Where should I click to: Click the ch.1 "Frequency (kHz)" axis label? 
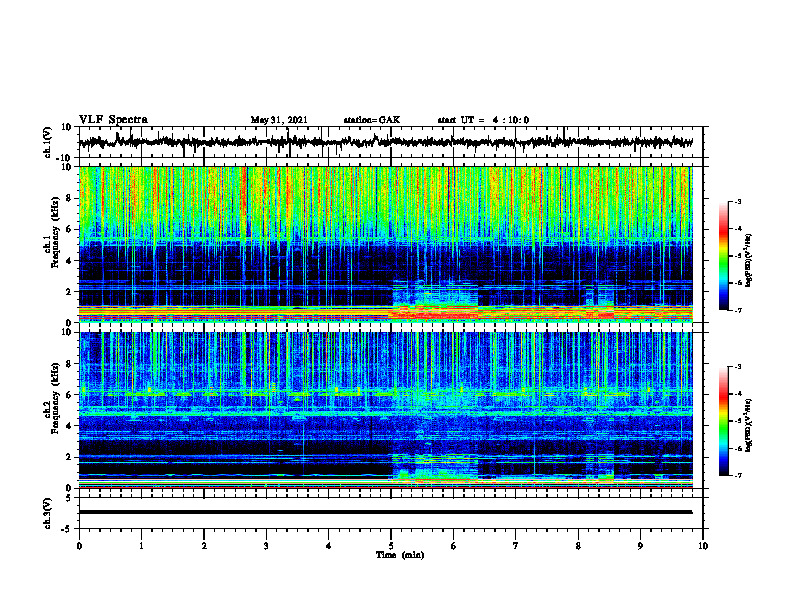tap(54, 232)
